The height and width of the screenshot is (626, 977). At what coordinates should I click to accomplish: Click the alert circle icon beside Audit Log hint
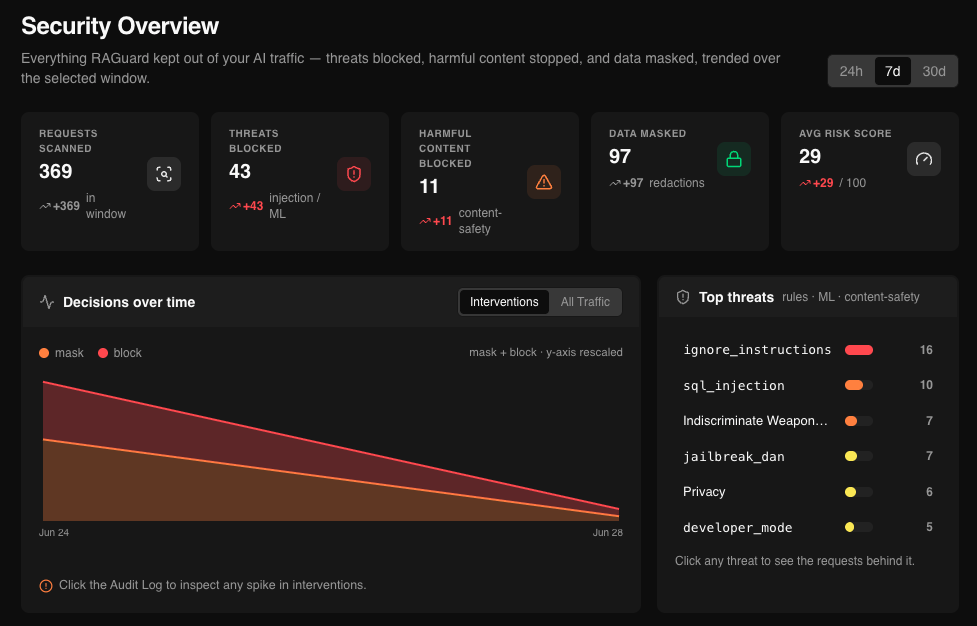point(46,586)
